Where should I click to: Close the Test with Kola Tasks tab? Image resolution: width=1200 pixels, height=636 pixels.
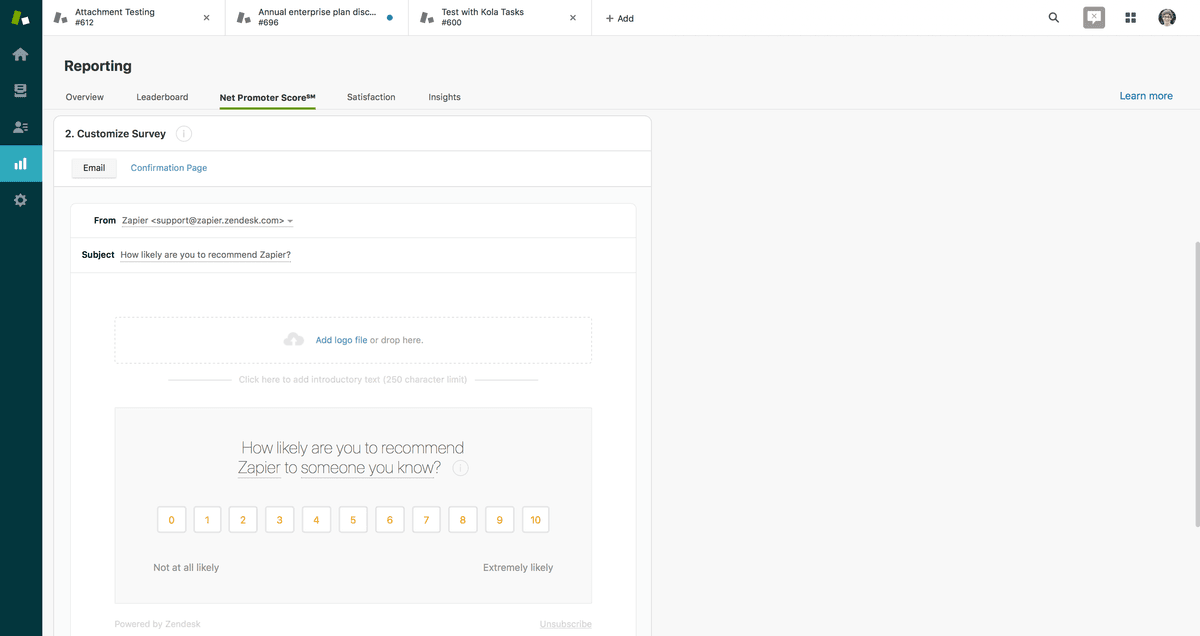(573, 18)
